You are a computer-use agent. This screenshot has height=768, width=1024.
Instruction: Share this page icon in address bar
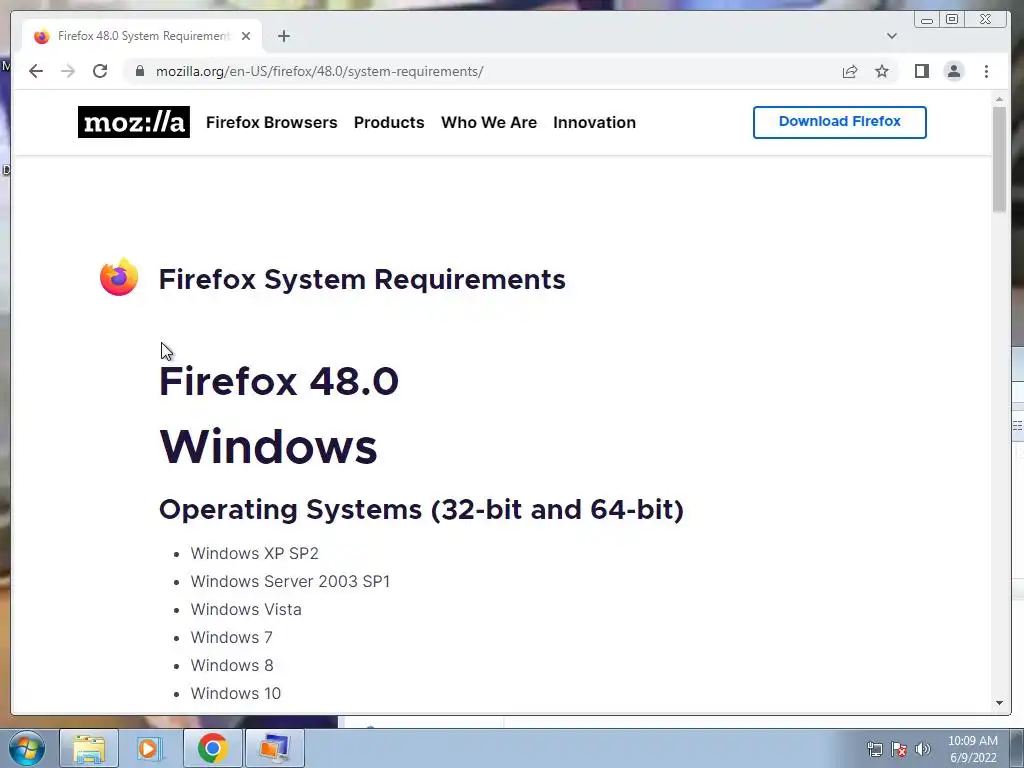pos(850,72)
